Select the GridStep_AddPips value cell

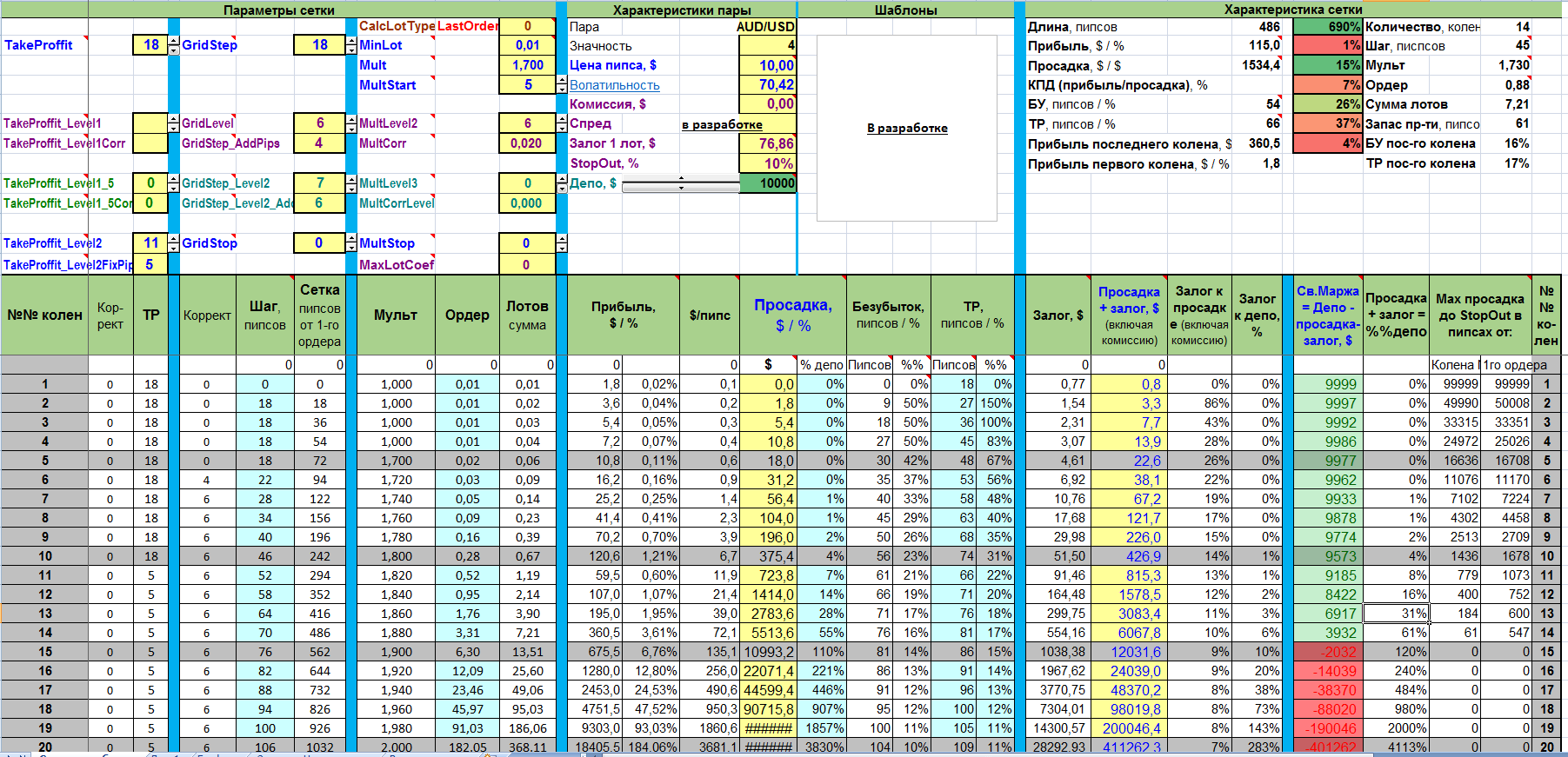point(319,143)
